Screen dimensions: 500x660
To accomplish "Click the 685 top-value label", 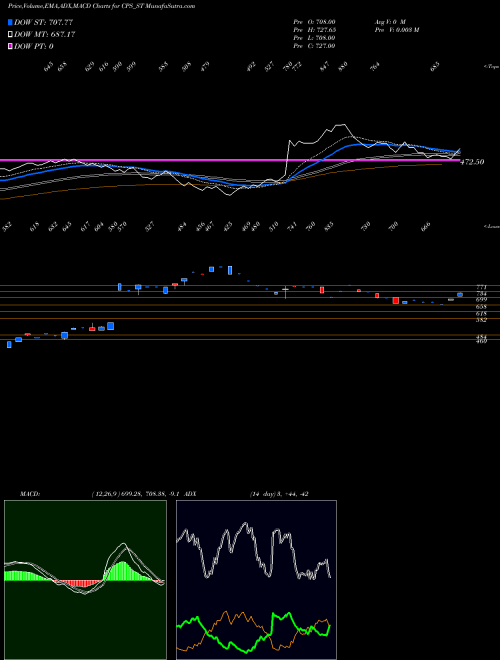I will tap(435, 67).
